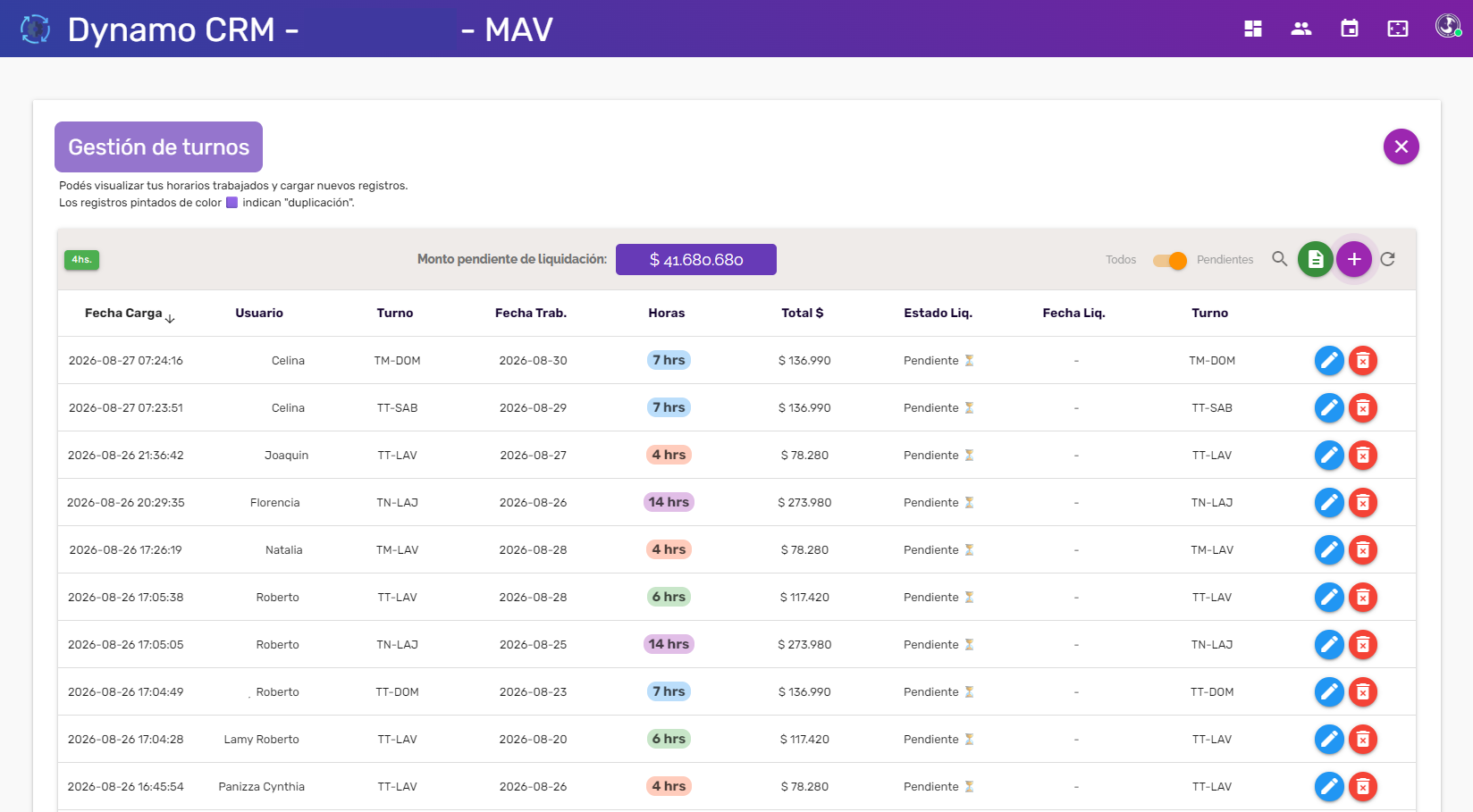The height and width of the screenshot is (812, 1473).
Task: Click the Gestión de turnos title
Action: tap(158, 147)
